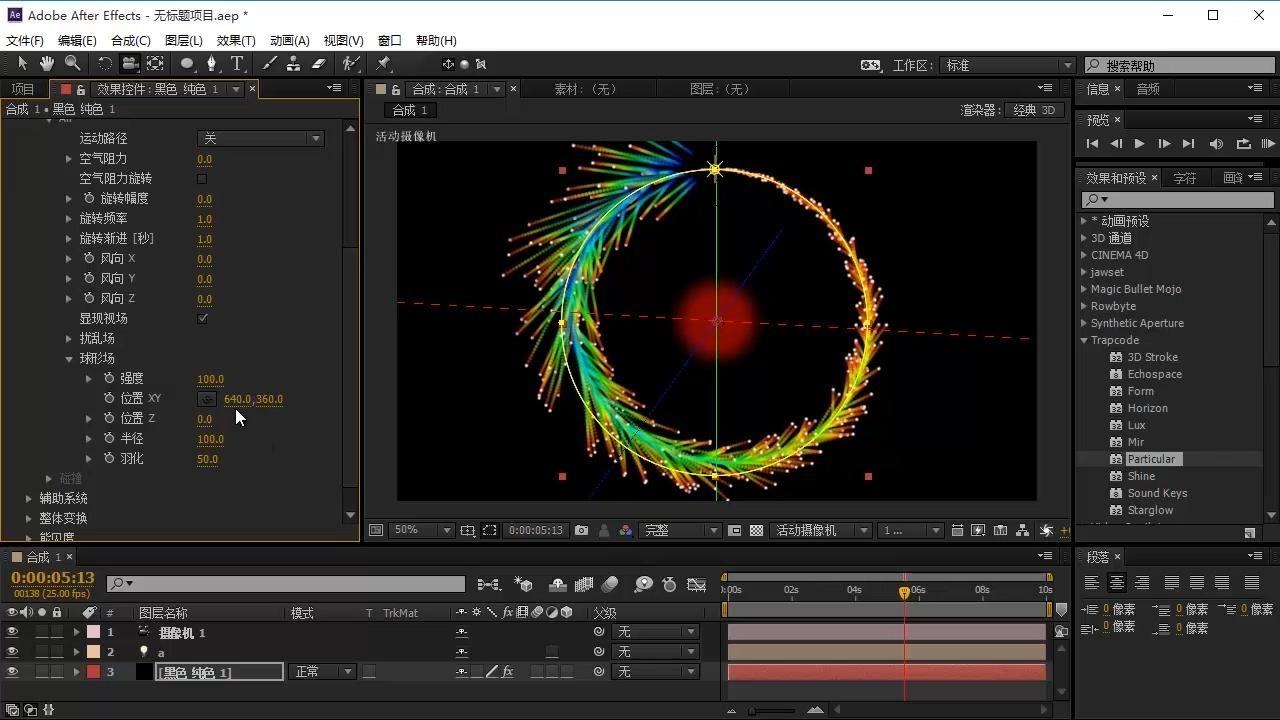Choose the Pen tool
This screenshot has height=720, width=1280.
[211, 64]
